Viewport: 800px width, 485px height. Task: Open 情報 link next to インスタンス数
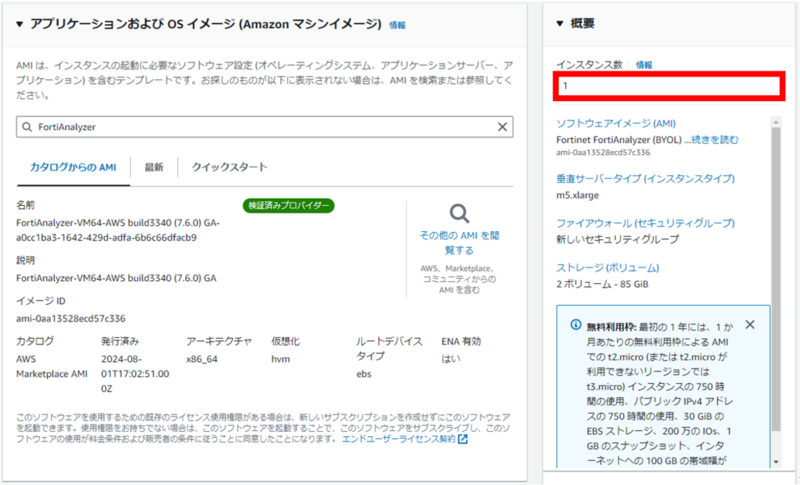tap(644, 65)
